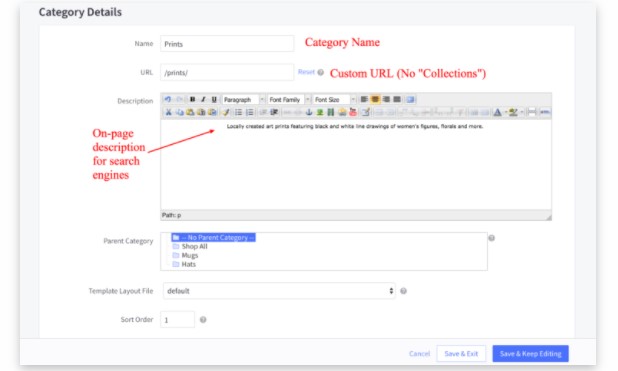The width and height of the screenshot is (618, 371).
Task: Click Cancel to discard changes
Action: (419, 354)
